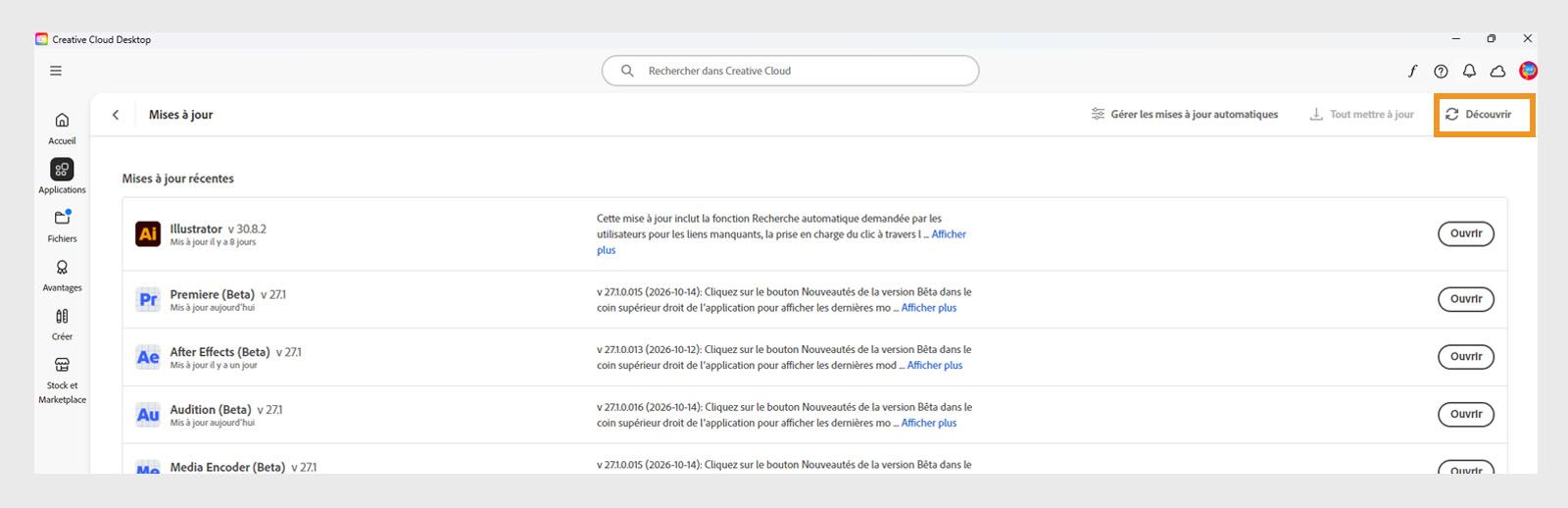Click Ouvrir for Premiere (Beta)
This screenshot has width=1568, height=508.
[x=1466, y=299]
